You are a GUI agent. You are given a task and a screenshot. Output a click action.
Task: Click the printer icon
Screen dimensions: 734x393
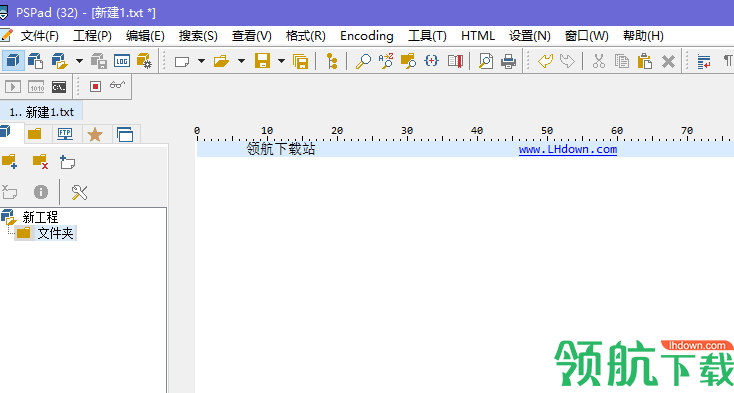[x=508, y=61]
